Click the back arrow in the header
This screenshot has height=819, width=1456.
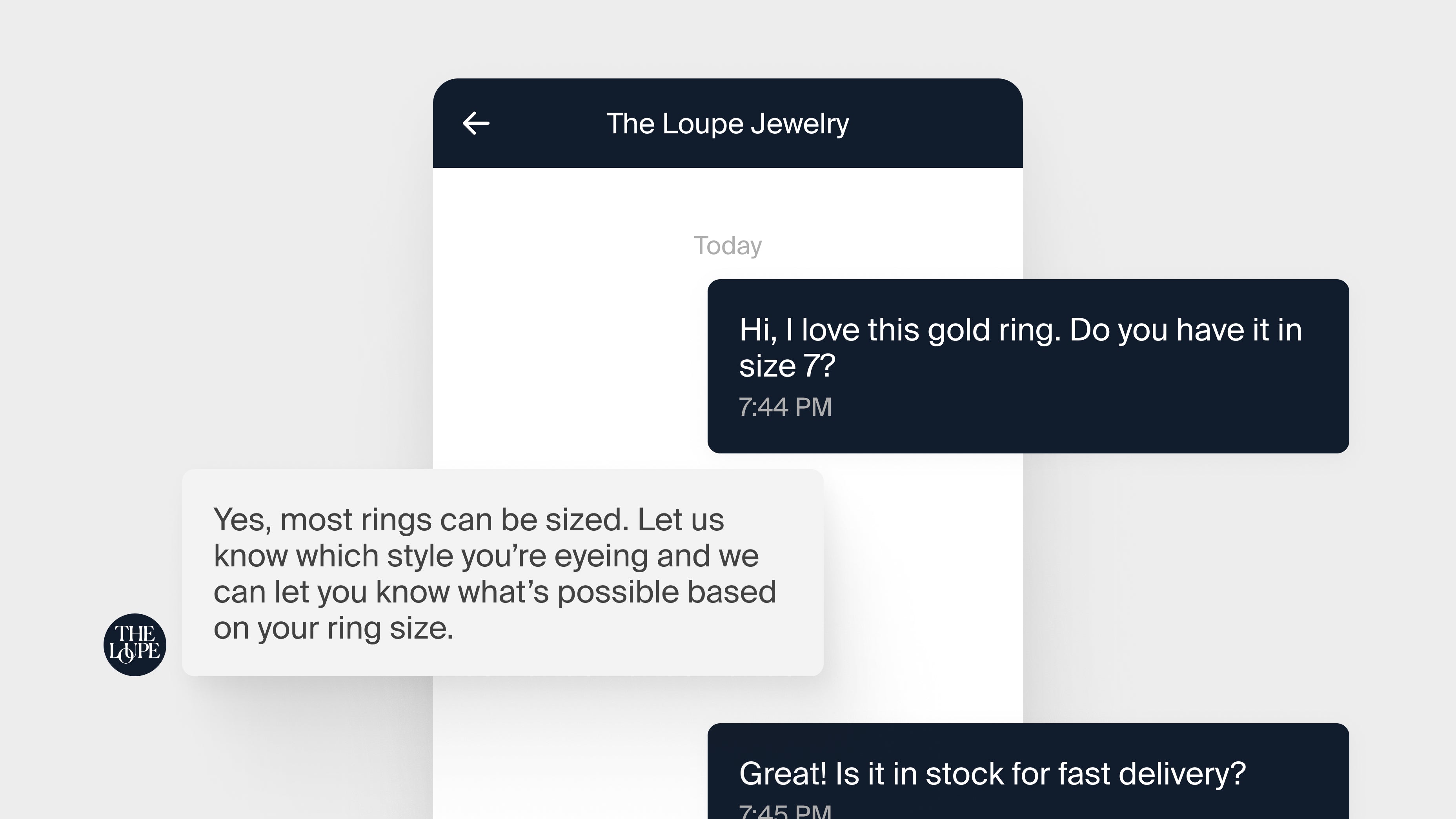coord(476,123)
